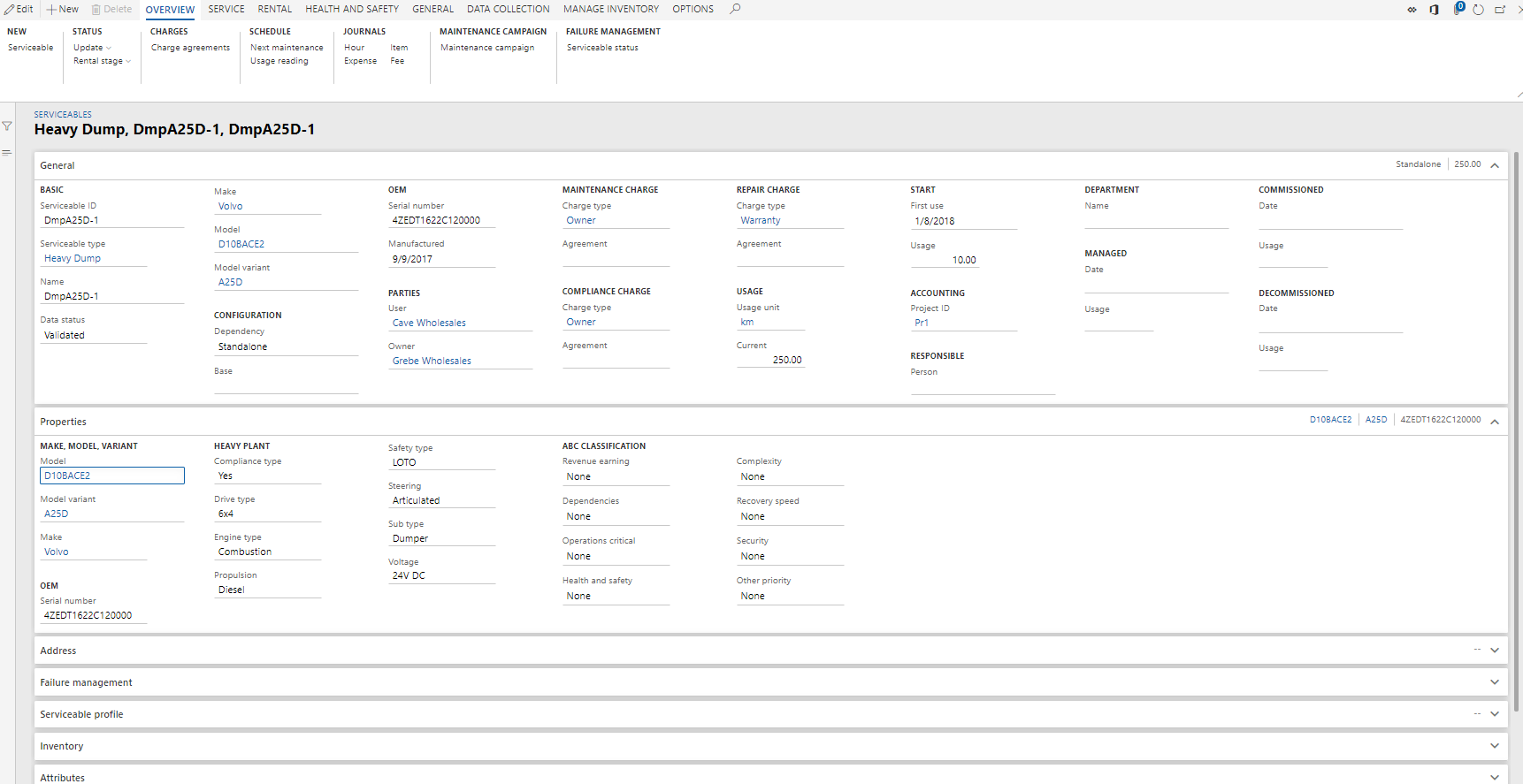Open the Data Collection tab

(x=509, y=9)
